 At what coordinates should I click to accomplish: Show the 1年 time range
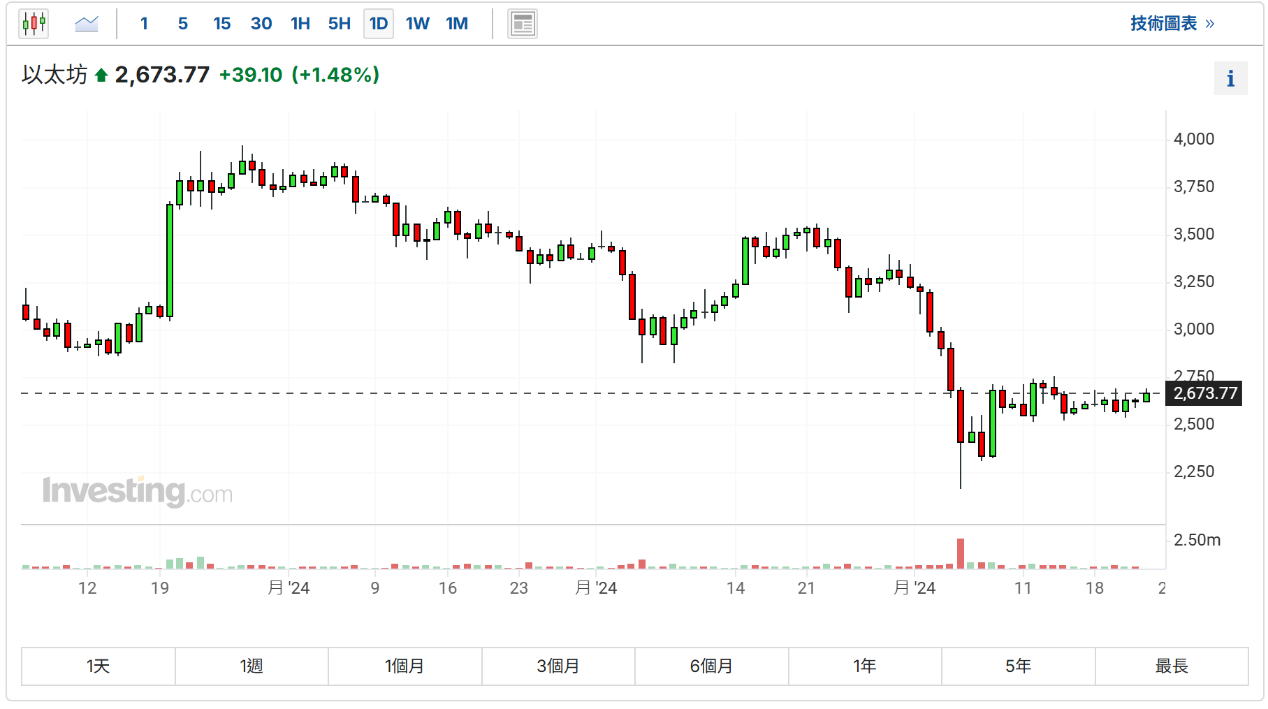[865, 666]
